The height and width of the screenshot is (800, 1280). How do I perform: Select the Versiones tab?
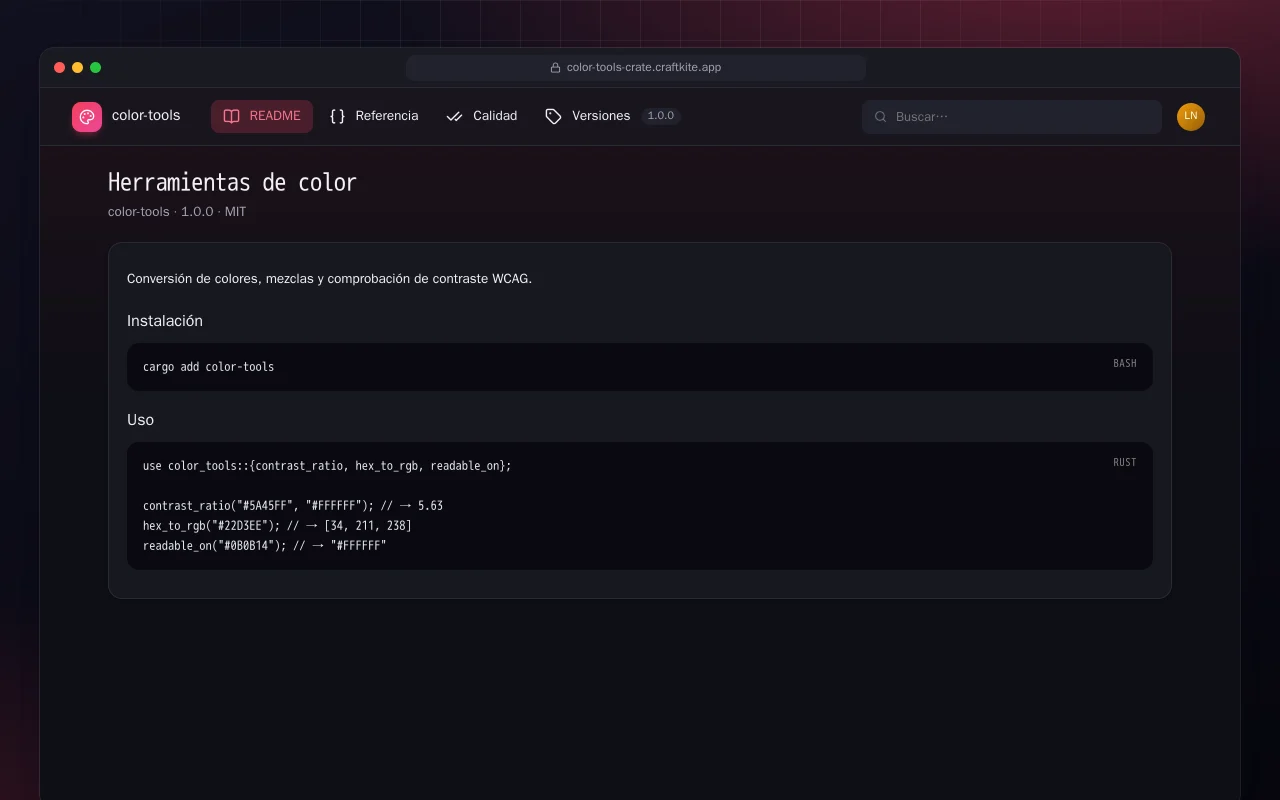click(613, 116)
